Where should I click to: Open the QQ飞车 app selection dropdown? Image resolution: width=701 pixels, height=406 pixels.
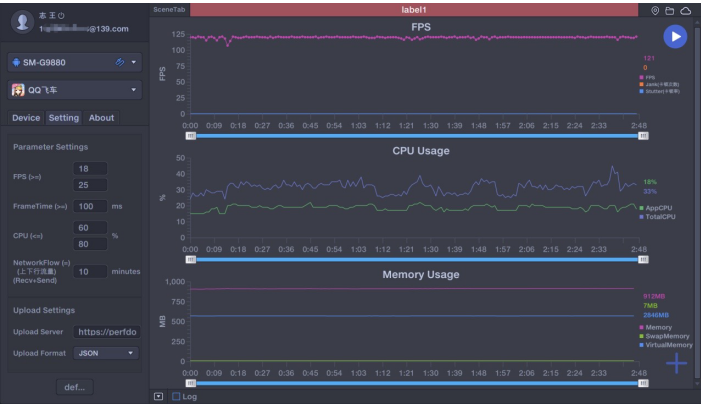[134, 91]
